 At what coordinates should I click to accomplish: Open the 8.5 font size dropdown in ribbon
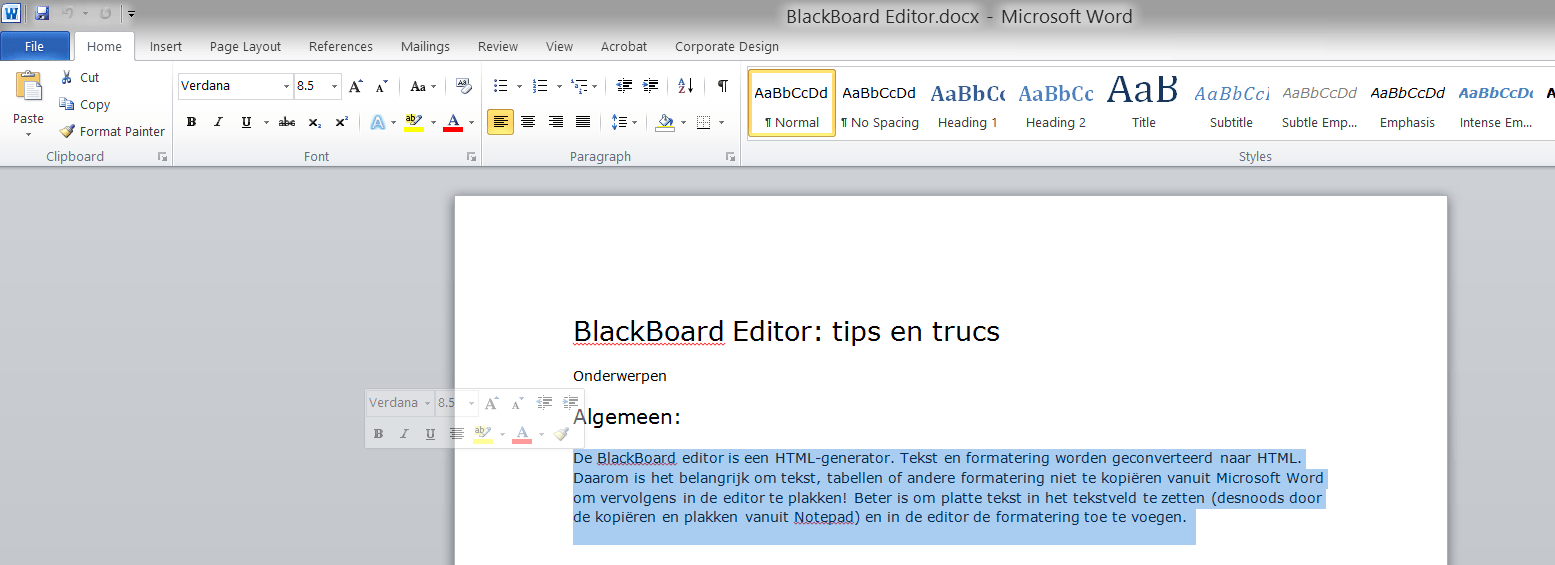click(x=334, y=86)
